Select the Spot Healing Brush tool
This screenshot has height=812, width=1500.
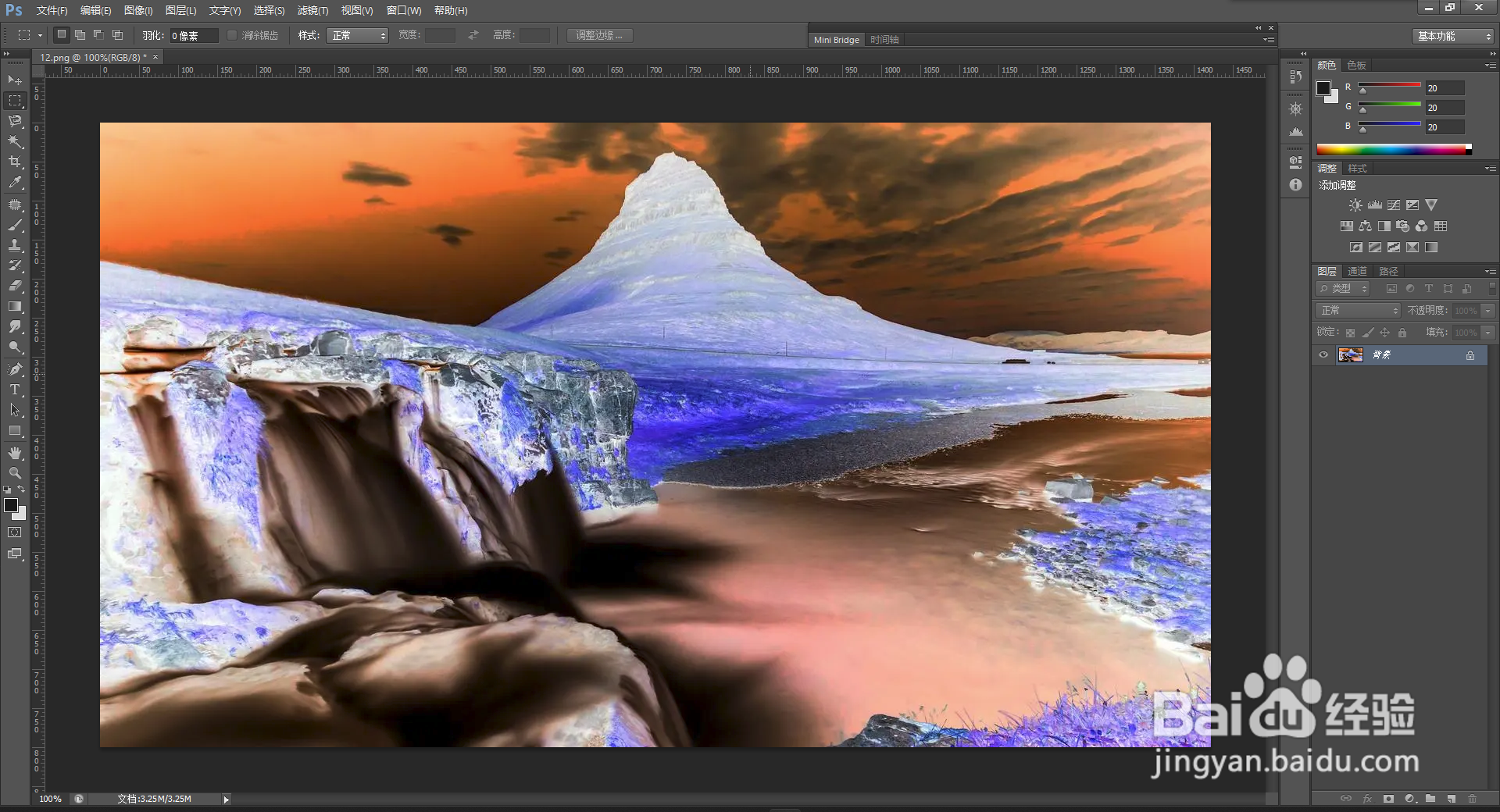tap(15, 205)
